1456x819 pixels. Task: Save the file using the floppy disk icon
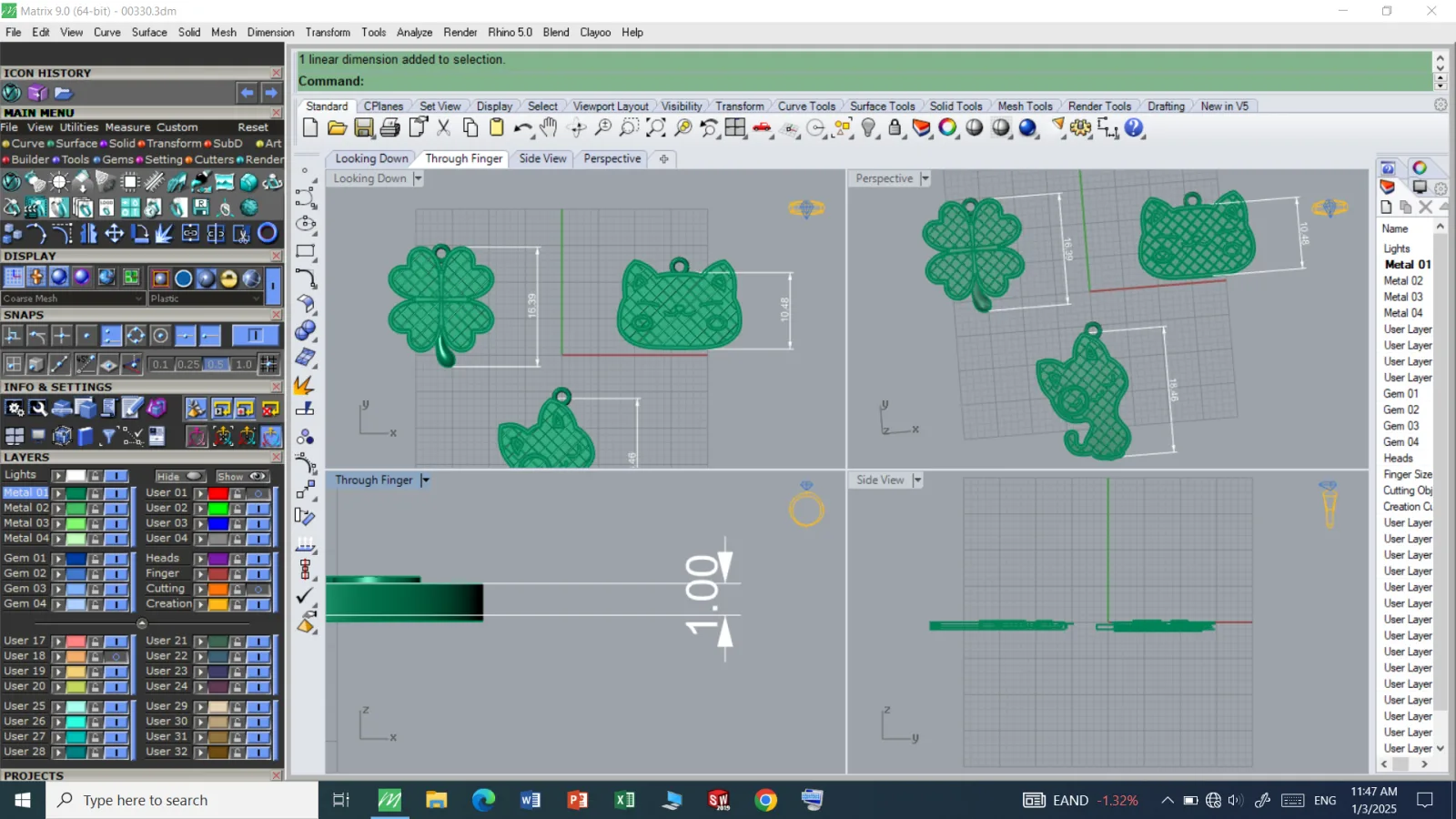364,128
